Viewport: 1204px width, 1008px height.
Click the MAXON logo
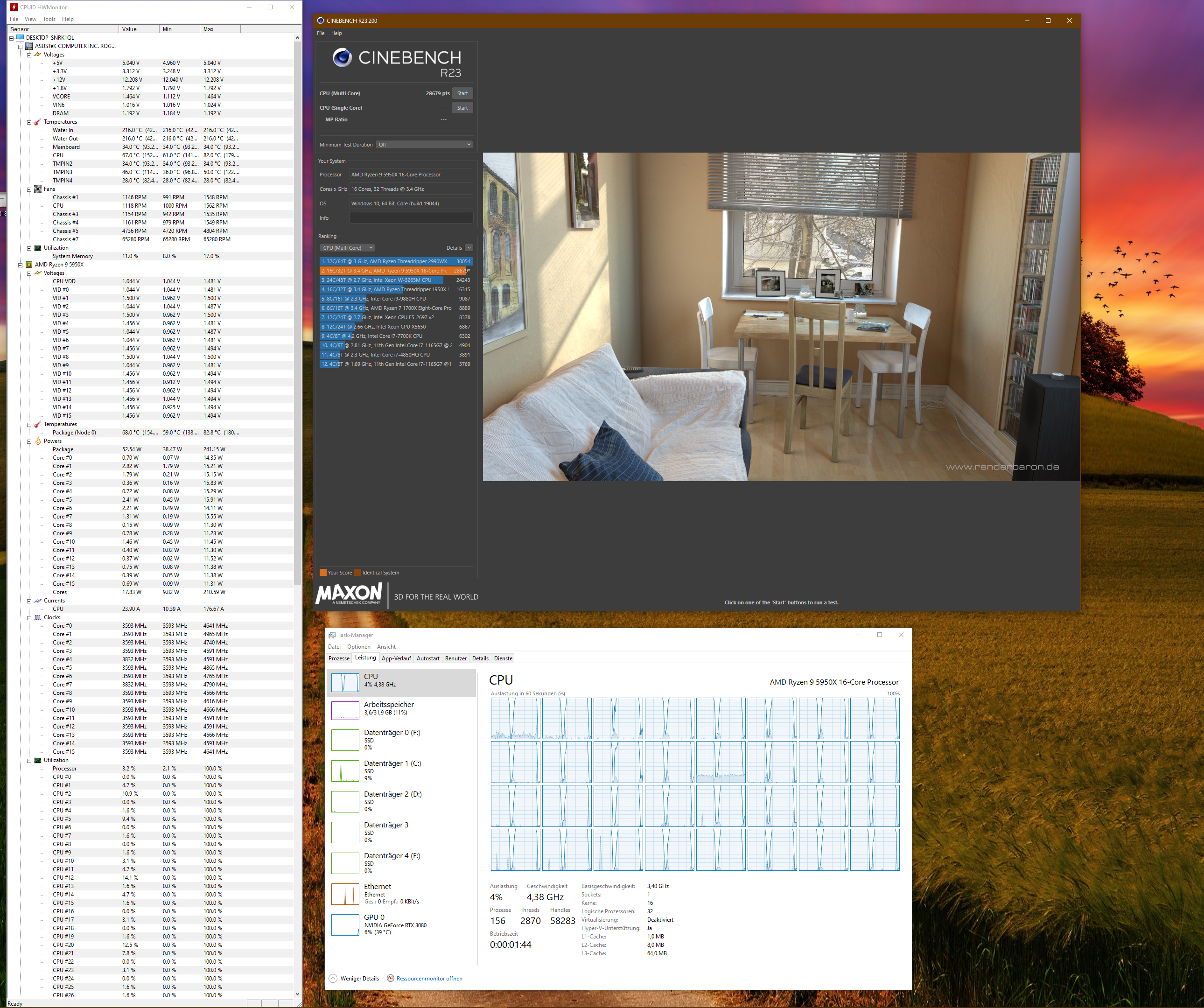[349, 594]
